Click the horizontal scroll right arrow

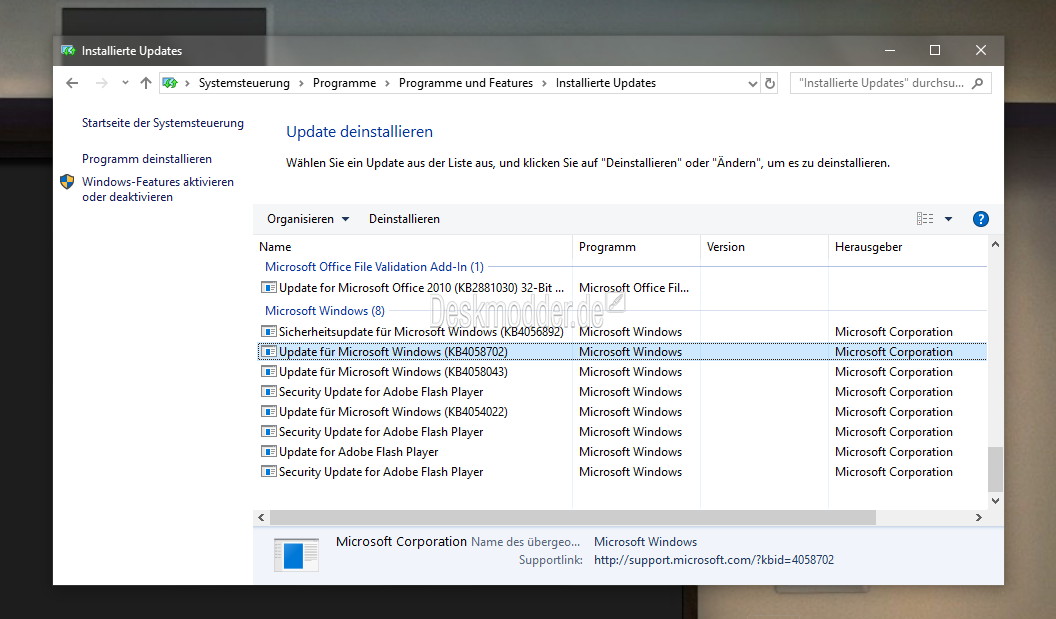pyautogui.click(x=979, y=517)
